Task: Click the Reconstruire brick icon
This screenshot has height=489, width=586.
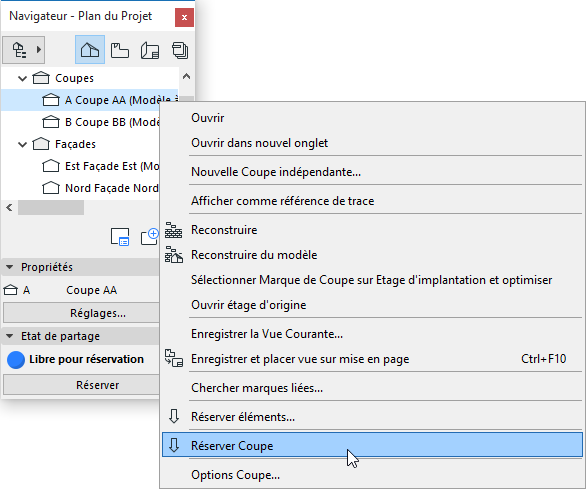Action: tap(173, 230)
